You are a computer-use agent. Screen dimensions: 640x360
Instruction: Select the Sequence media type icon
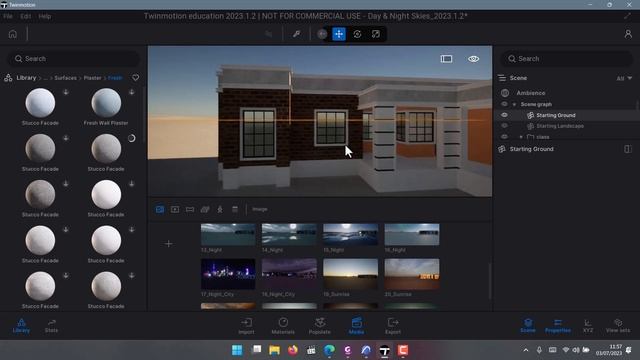click(235, 209)
